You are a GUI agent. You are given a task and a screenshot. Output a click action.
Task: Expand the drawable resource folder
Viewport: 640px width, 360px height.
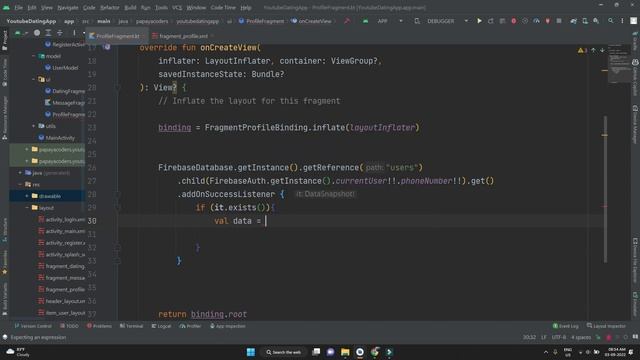click(27, 196)
